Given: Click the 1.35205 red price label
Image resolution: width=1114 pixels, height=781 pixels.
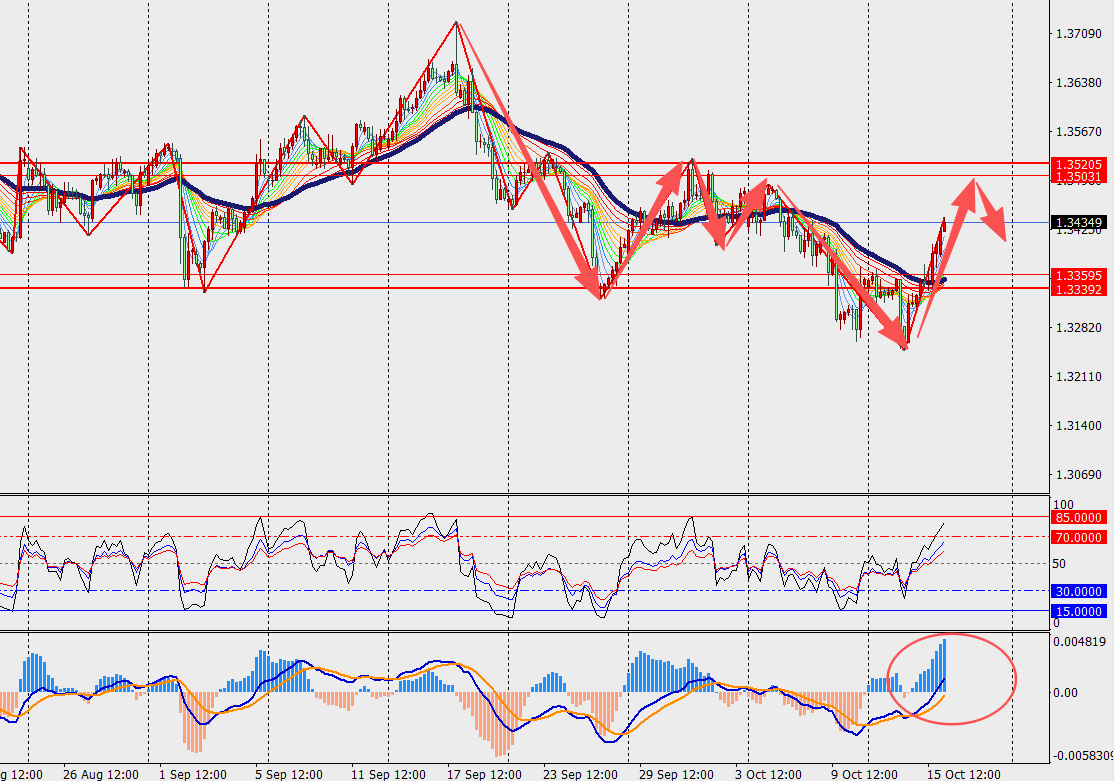Looking at the screenshot, I should (1078, 164).
